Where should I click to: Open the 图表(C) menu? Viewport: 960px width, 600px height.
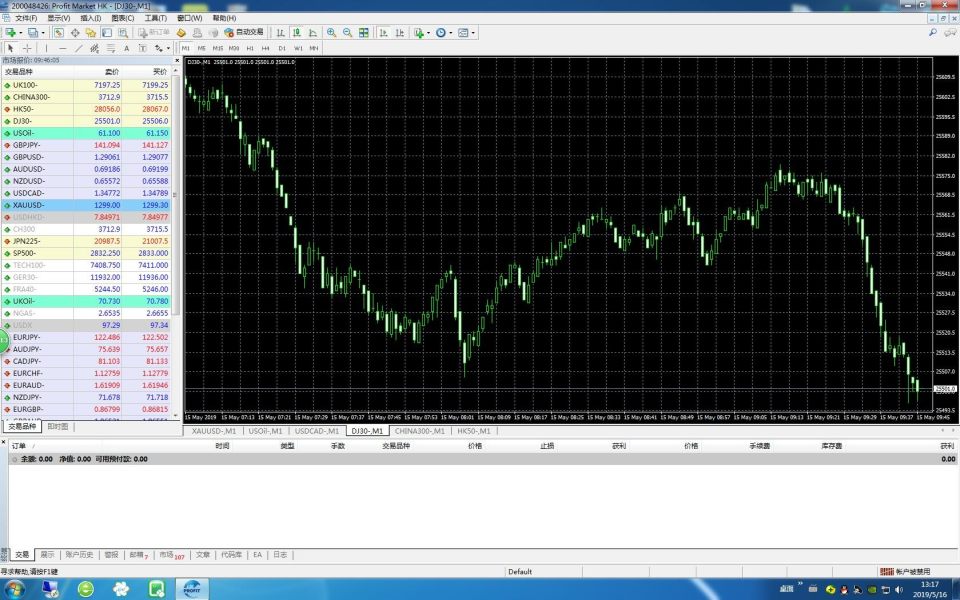[123, 18]
